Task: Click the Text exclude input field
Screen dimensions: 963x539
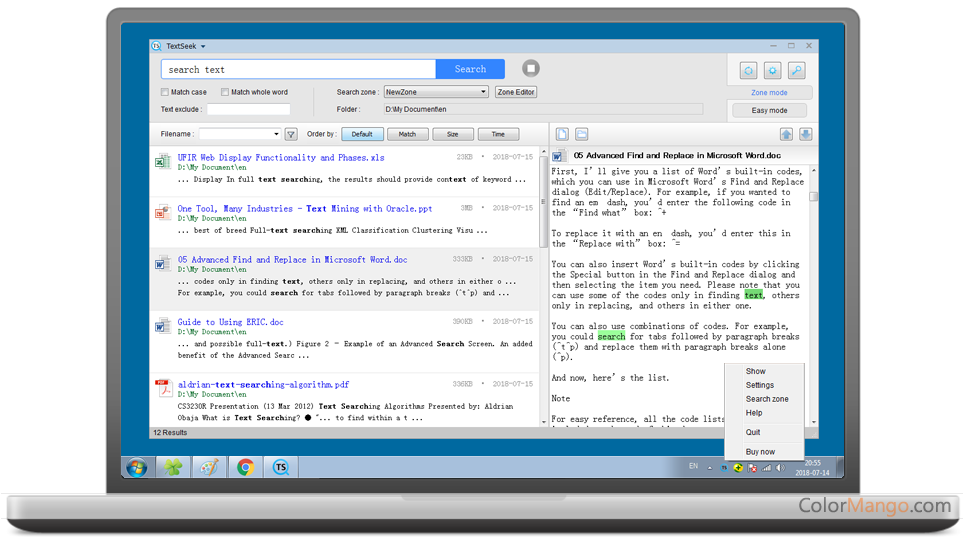Action: [248, 109]
